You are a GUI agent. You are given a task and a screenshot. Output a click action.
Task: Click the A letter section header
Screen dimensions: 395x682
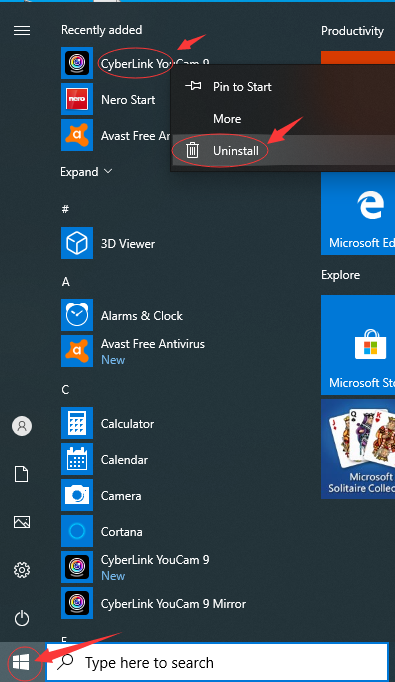(65, 282)
